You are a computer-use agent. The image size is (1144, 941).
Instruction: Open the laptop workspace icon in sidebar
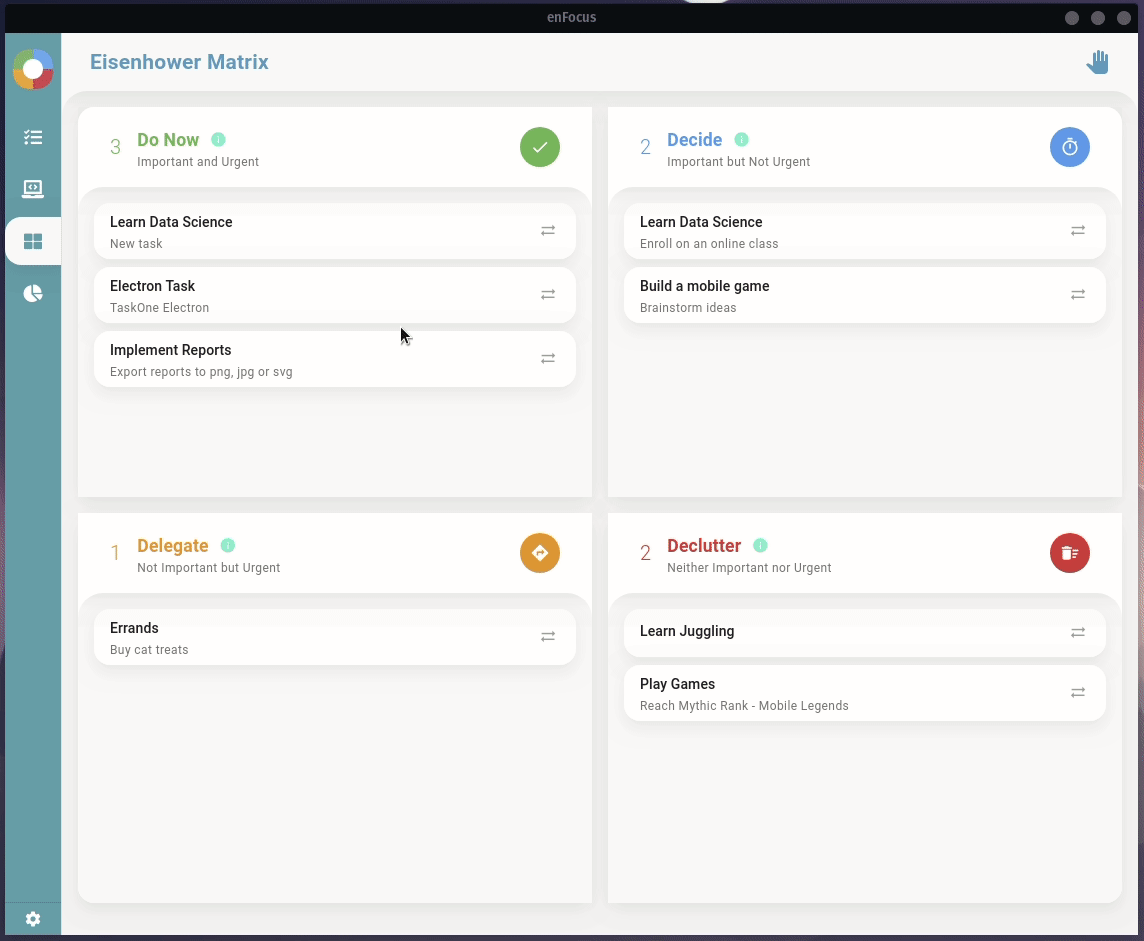(x=33, y=189)
